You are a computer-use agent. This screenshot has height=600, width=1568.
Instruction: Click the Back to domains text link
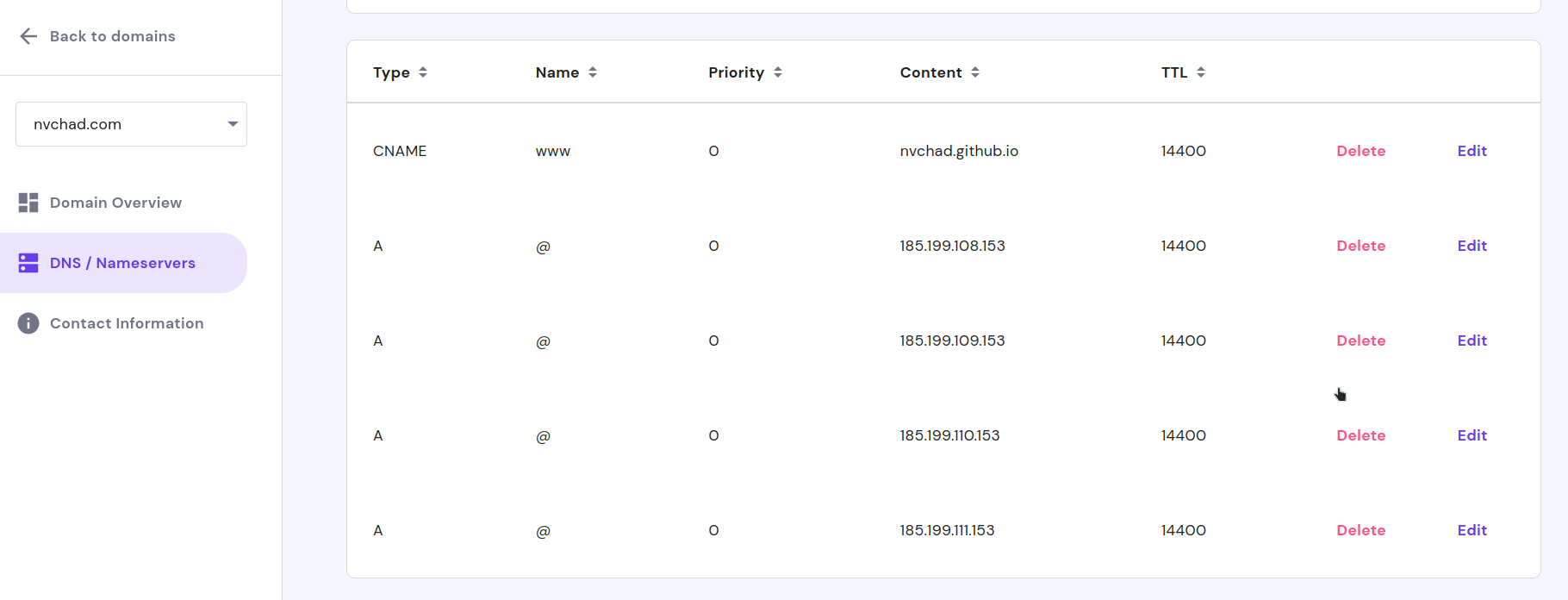click(x=112, y=36)
